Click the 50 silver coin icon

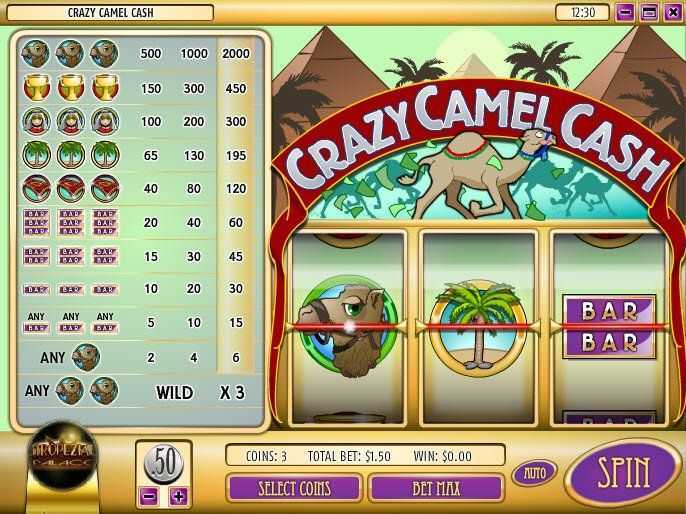tap(164, 463)
